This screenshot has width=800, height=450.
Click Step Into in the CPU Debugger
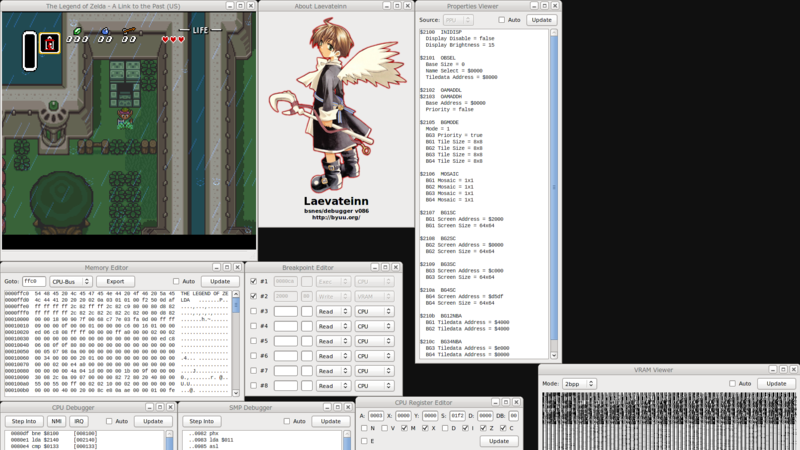23,421
